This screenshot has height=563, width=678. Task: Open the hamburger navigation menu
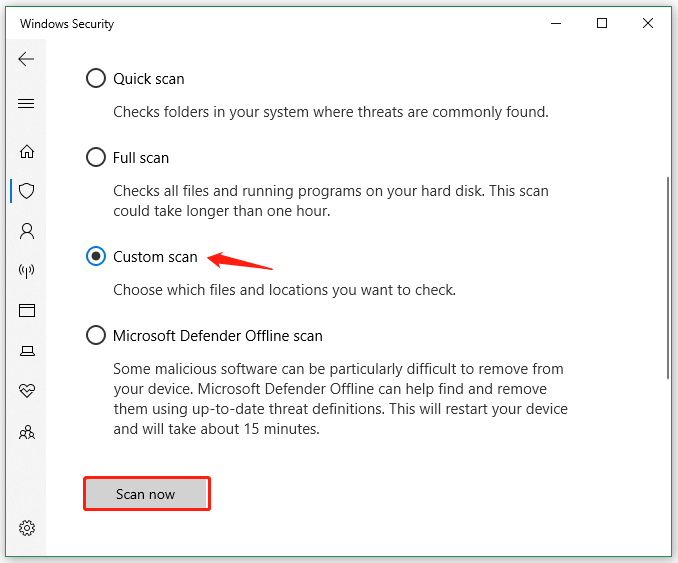[x=26, y=103]
